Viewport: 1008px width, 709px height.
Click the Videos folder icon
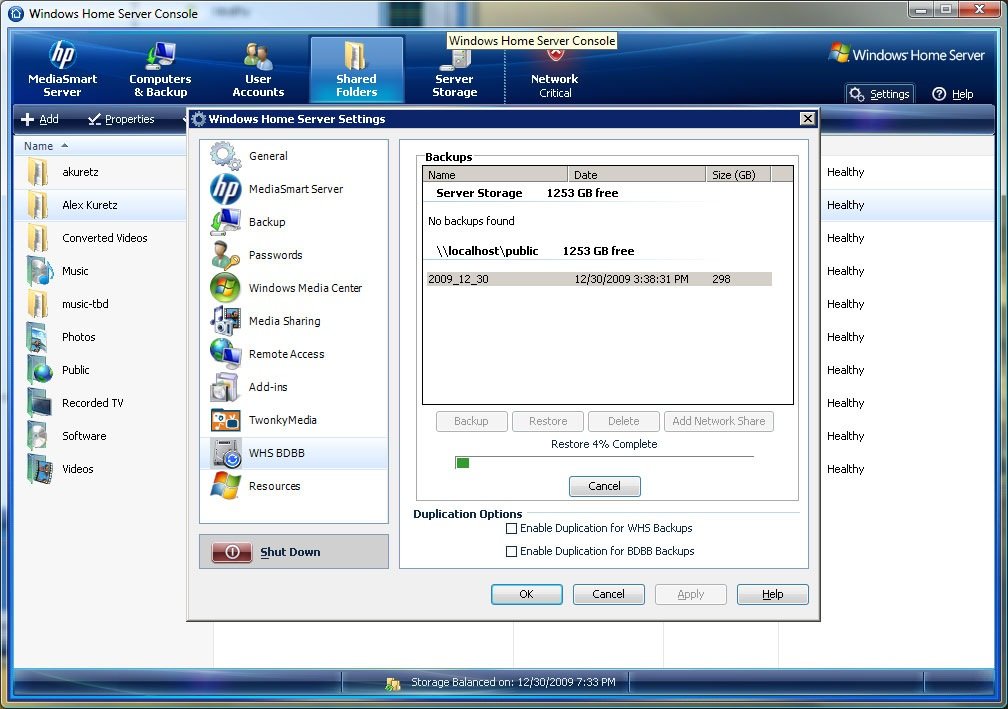click(39, 469)
